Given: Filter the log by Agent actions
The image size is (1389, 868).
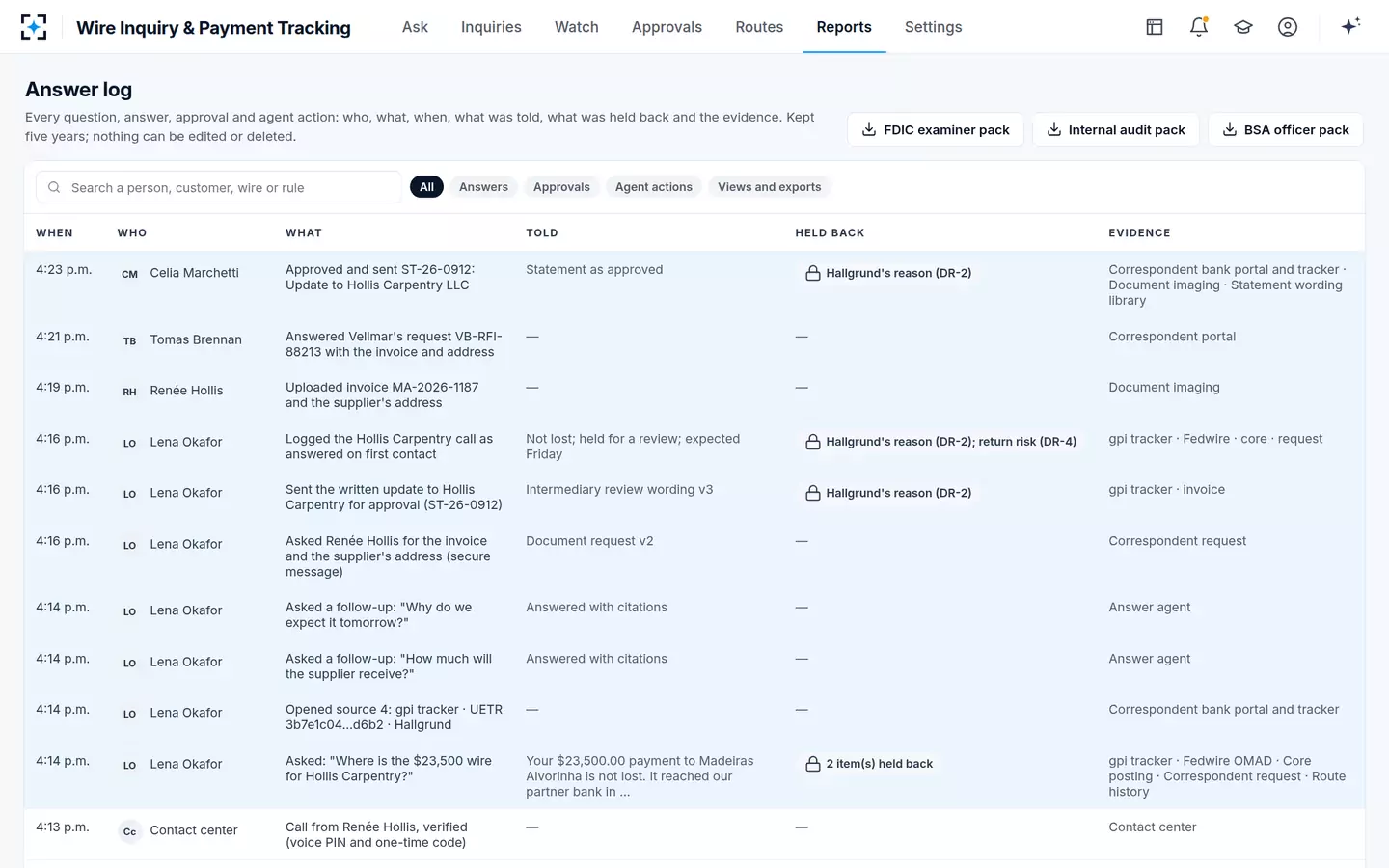Looking at the screenshot, I should point(654,187).
